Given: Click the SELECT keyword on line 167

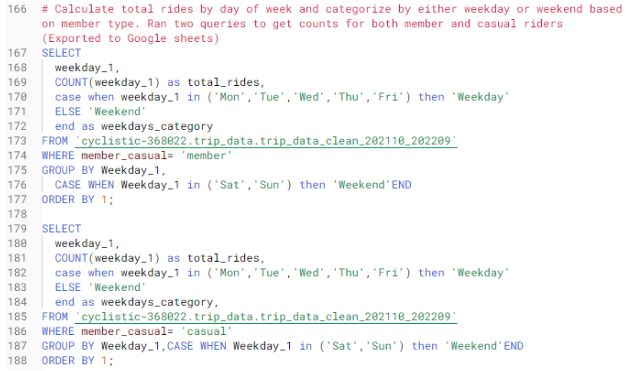Looking at the screenshot, I should (x=61, y=53).
